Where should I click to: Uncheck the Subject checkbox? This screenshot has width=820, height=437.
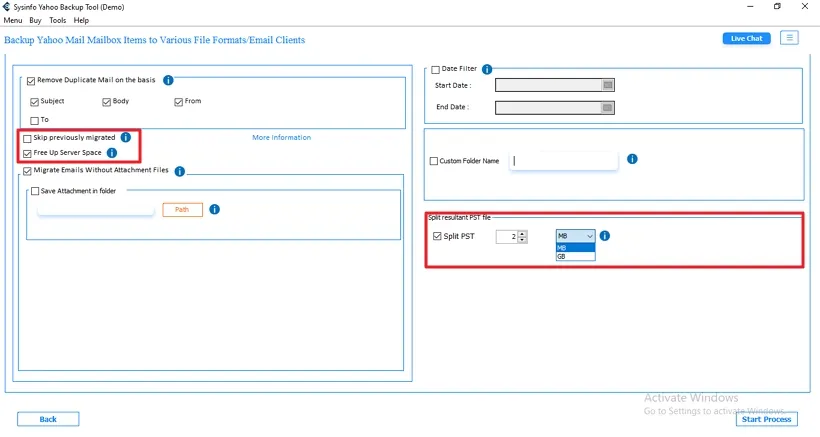pos(35,101)
